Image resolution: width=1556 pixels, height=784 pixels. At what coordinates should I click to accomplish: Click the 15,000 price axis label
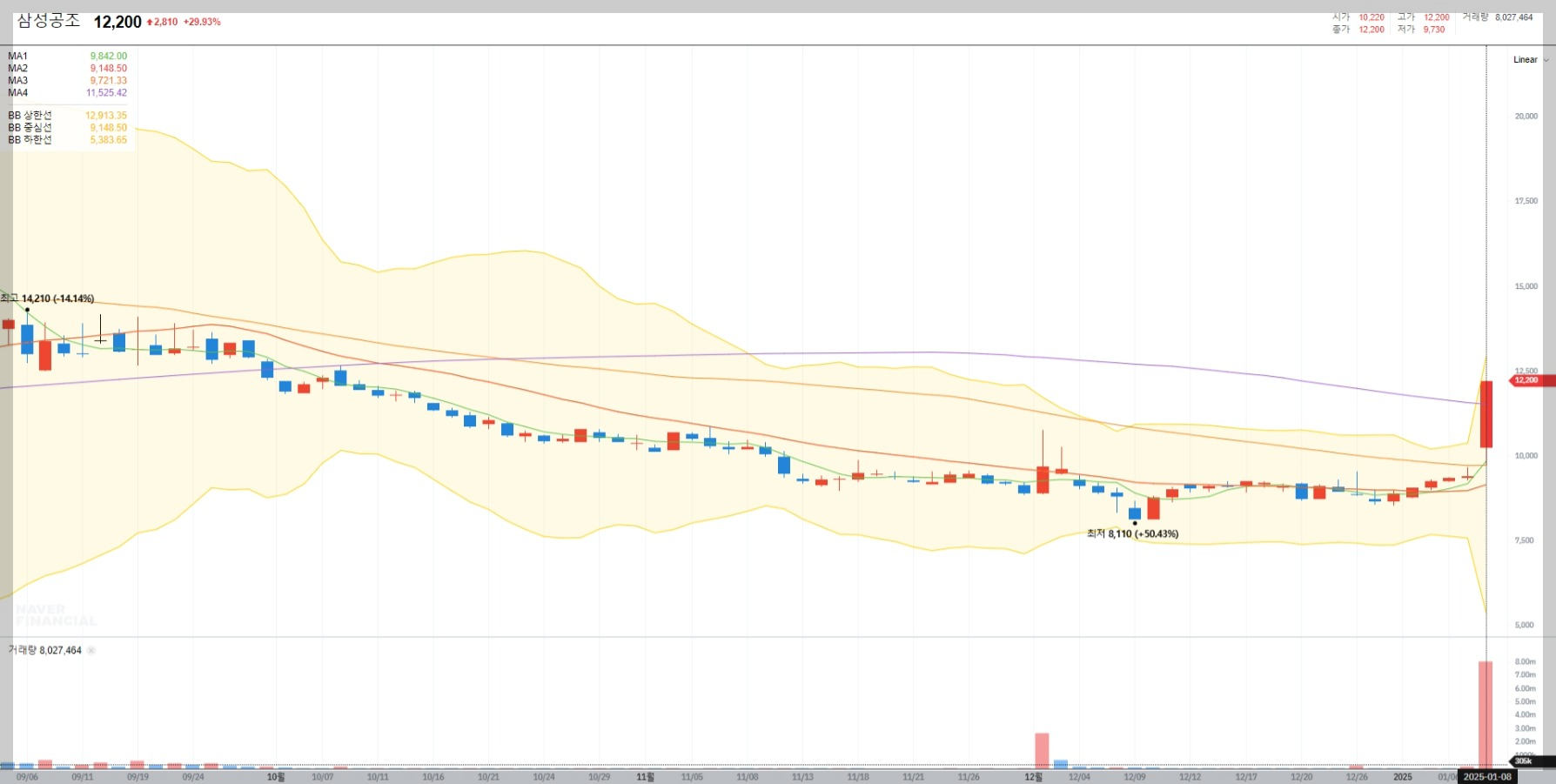(1526, 286)
